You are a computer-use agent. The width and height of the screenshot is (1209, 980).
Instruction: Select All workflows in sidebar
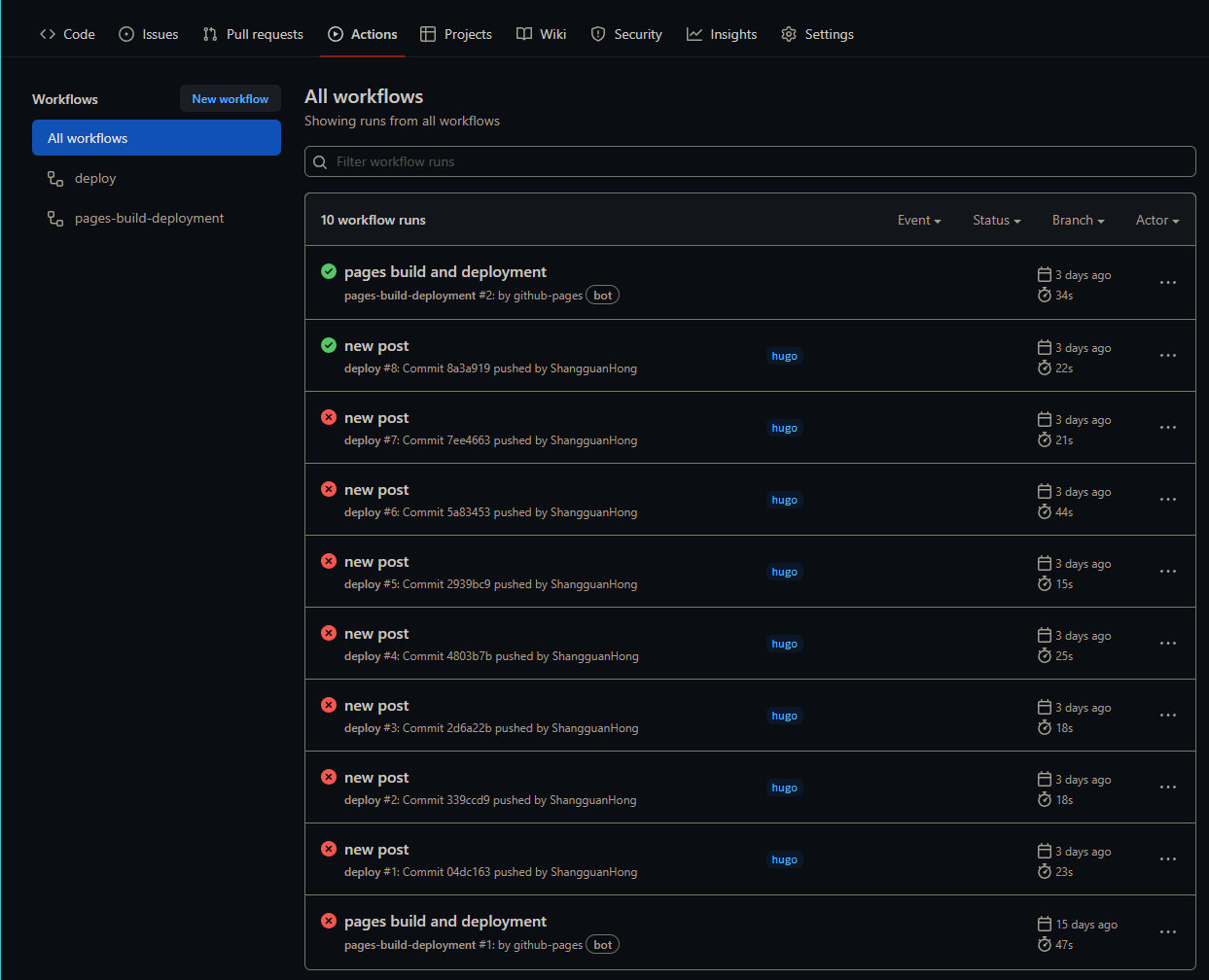click(x=157, y=138)
